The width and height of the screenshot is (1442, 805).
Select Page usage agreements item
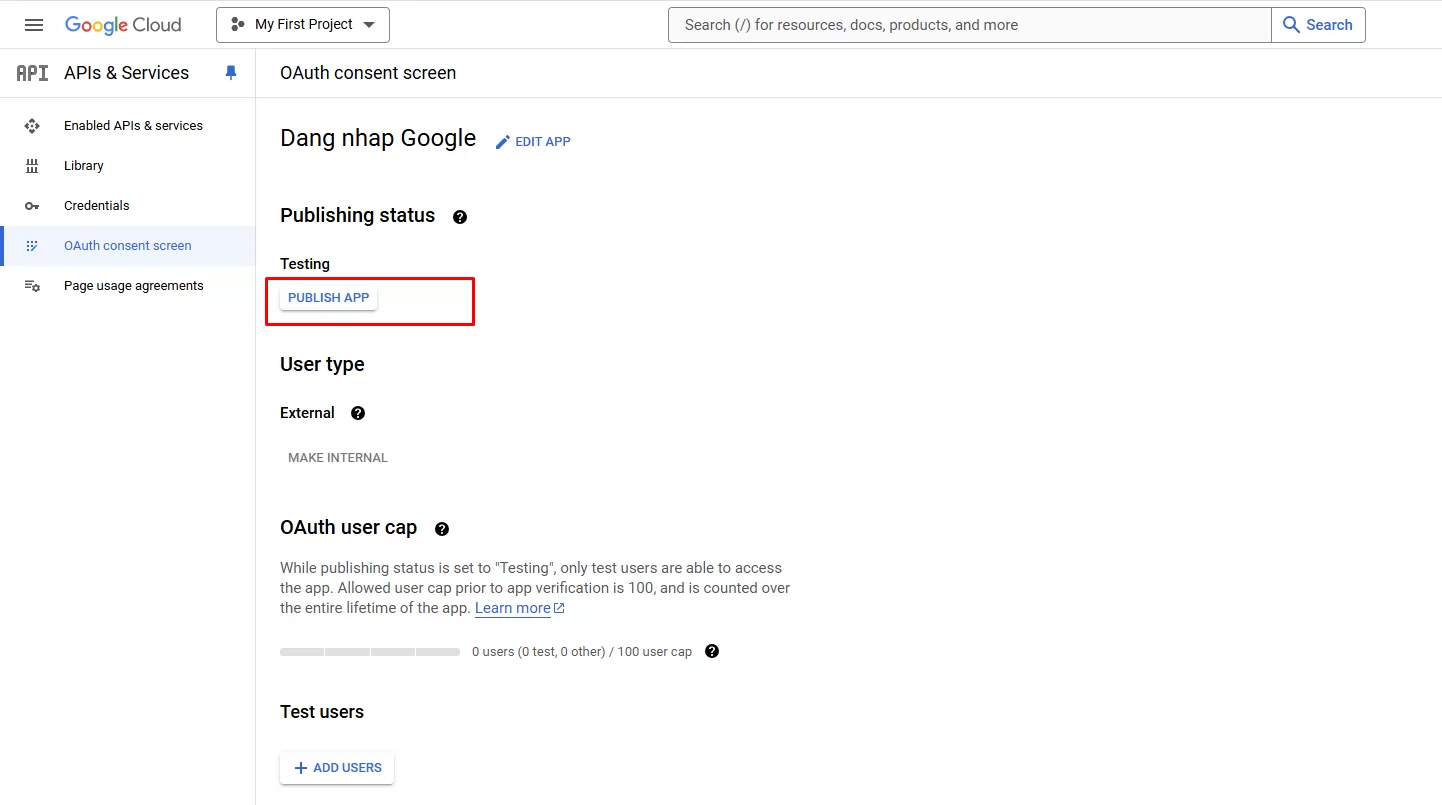point(133,286)
